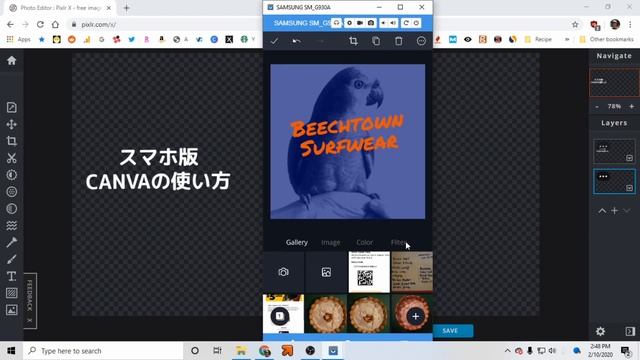Select the Draw brush tool
The width and height of the screenshot is (640, 360).
(11, 259)
